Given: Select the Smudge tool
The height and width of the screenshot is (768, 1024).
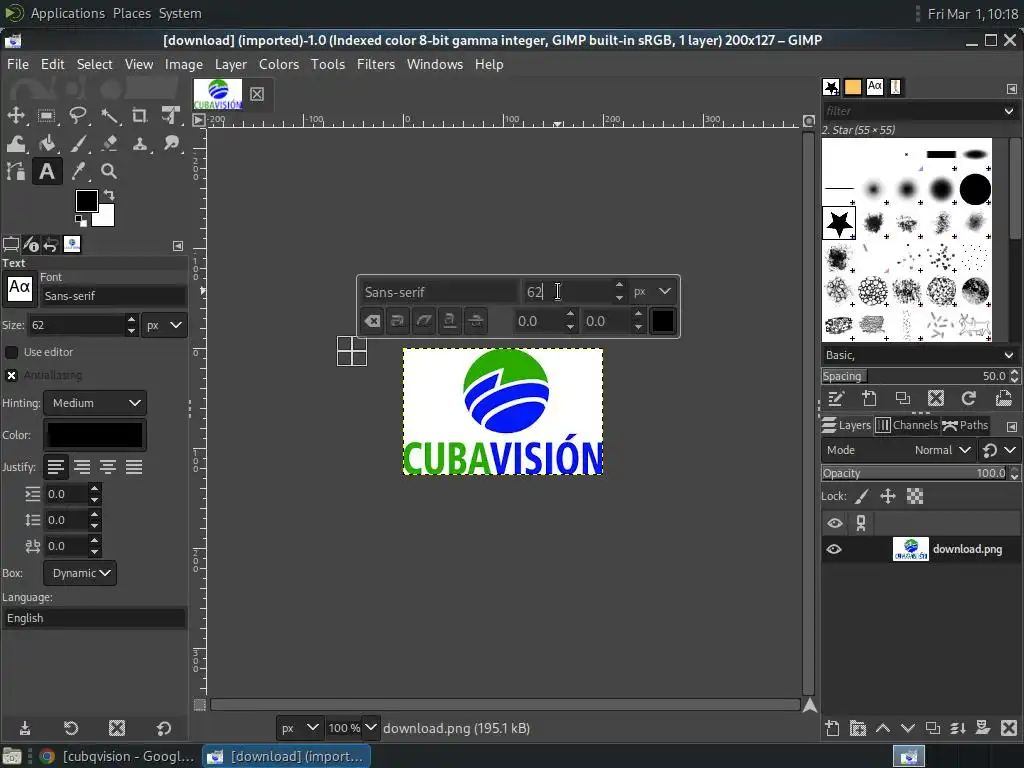Looking at the screenshot, I should (x=171, y=144).
